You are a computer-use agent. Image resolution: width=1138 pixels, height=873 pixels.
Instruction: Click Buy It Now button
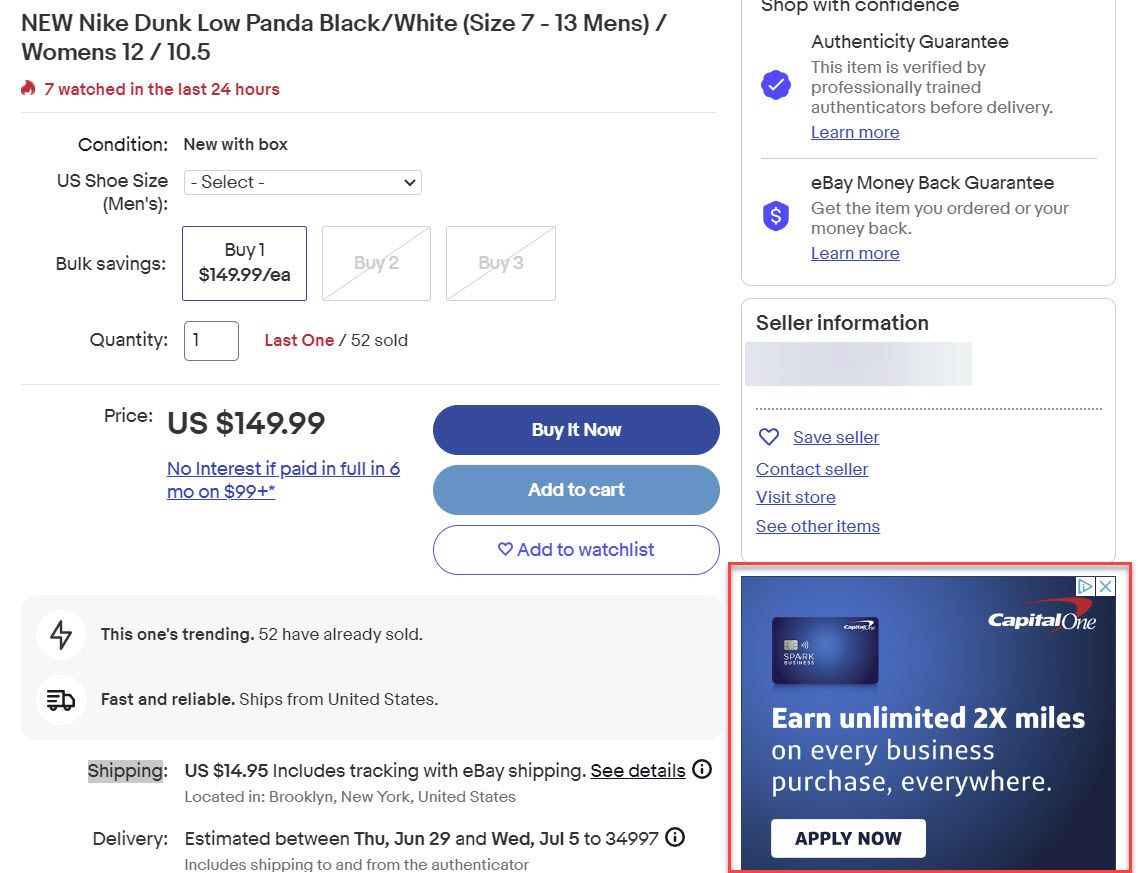click(x=576, y=430)
